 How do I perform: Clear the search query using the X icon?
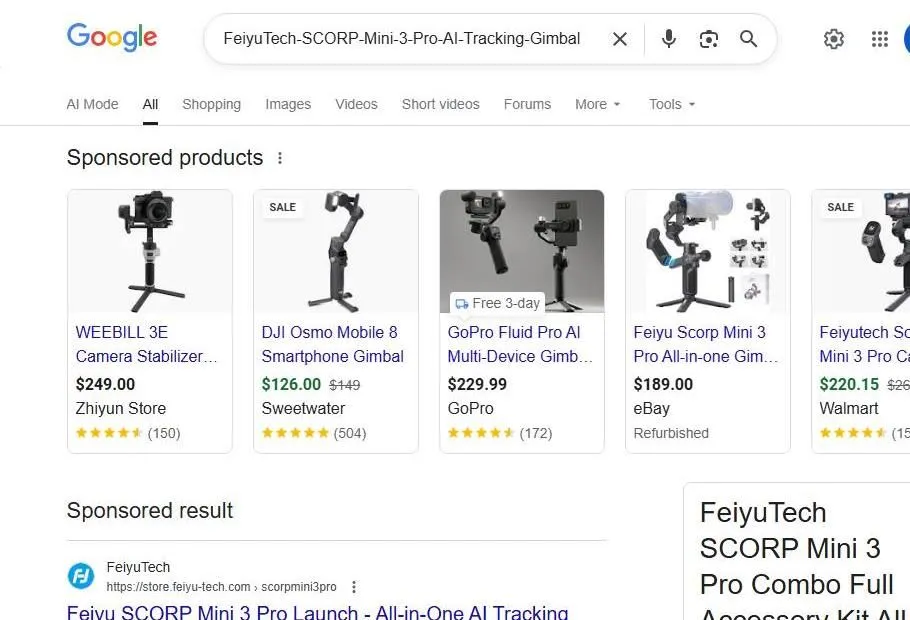pyautogui.click(x=619, y=39)
